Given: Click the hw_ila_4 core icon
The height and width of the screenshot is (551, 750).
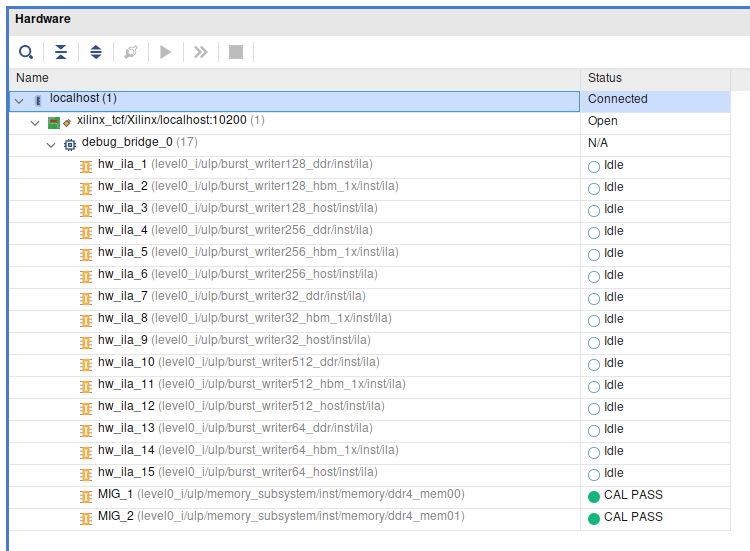Looking at the screenshot, I should coord(86,233).
